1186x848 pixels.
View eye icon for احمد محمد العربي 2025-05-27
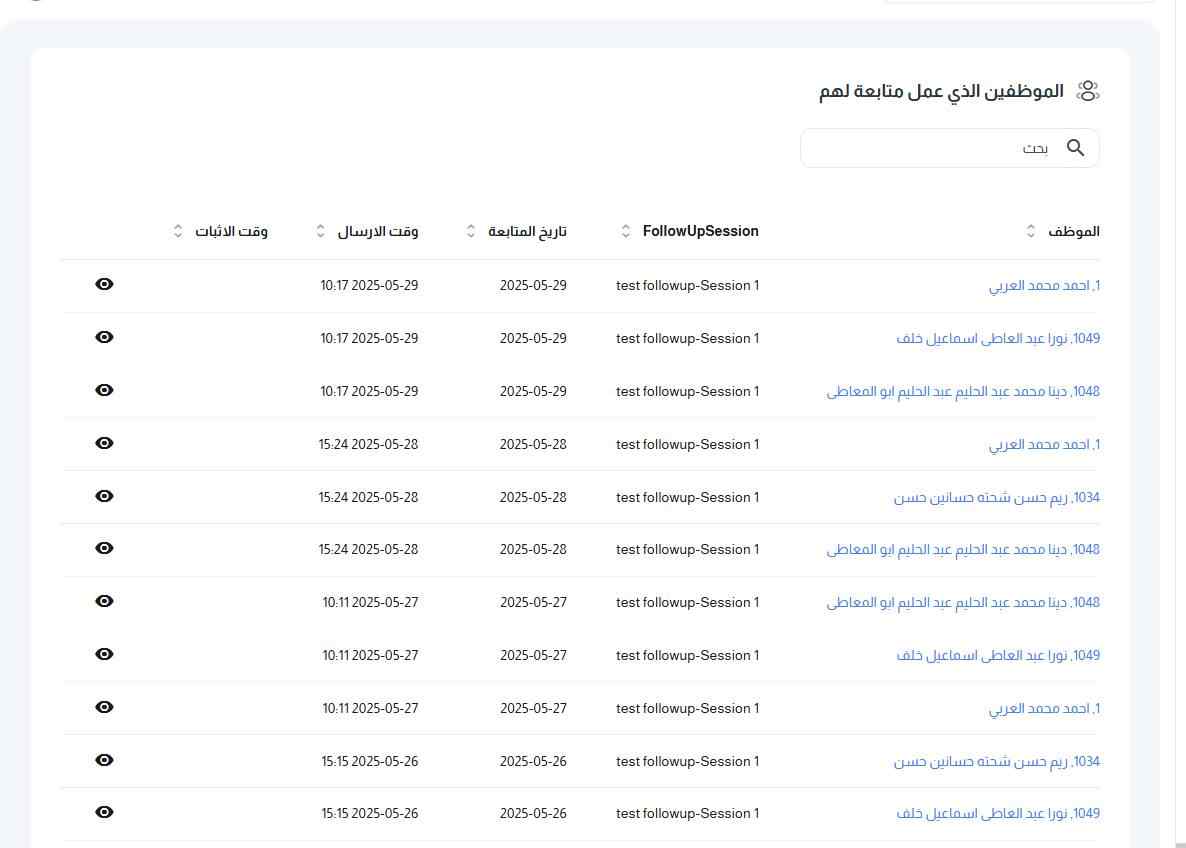tap(104, 707)
